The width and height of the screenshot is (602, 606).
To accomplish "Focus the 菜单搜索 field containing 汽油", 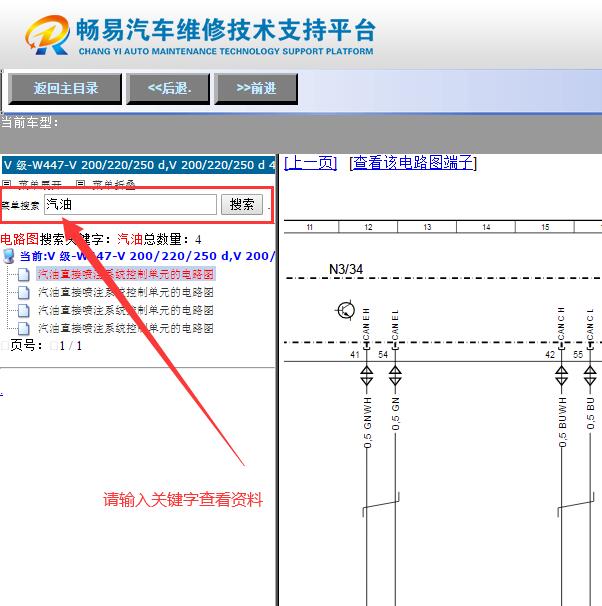I will 130,204.
